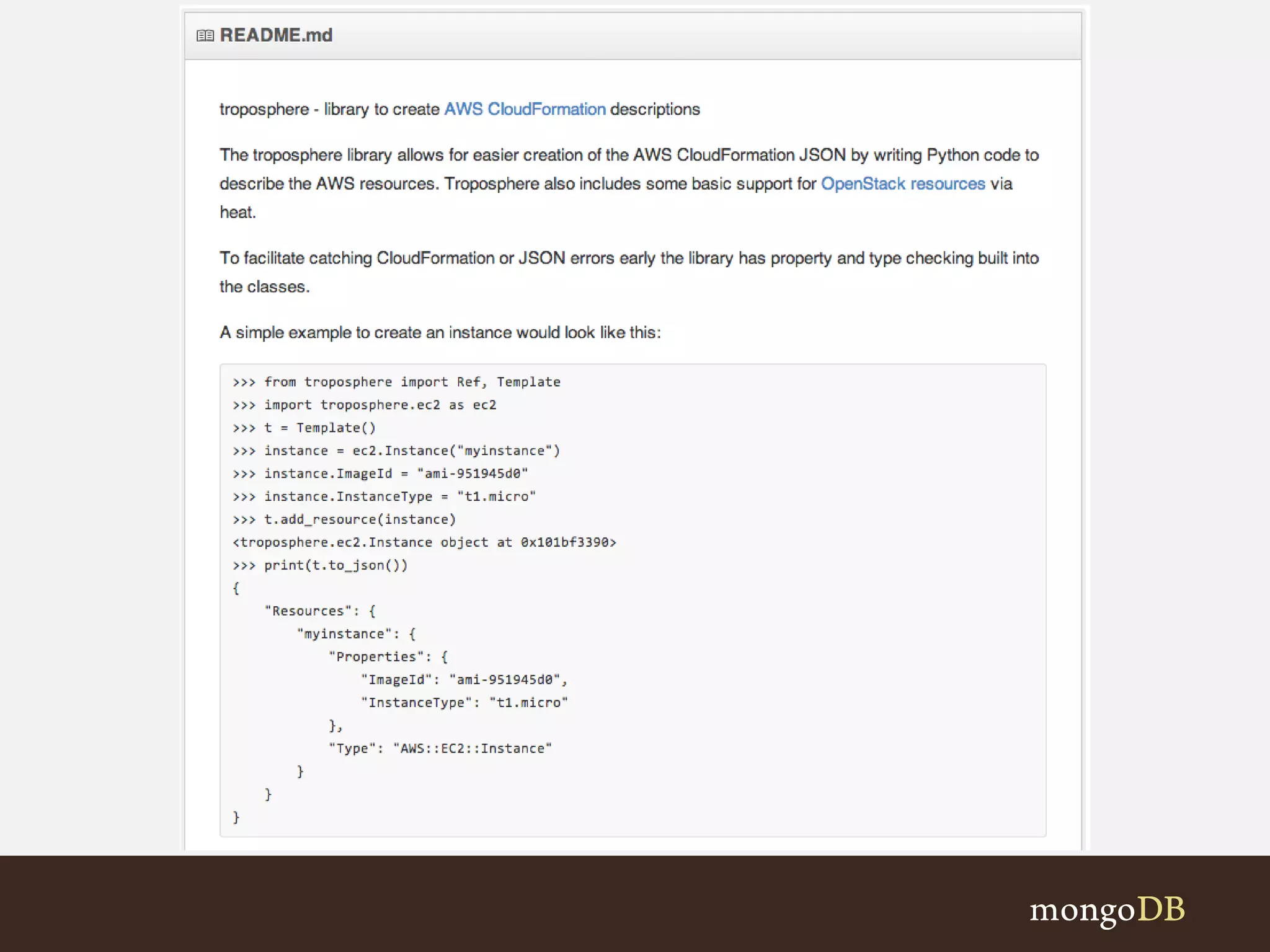
Task: Click the "Type": "AWS::EC2::Instance" line
Action: [x=440, y=749]
